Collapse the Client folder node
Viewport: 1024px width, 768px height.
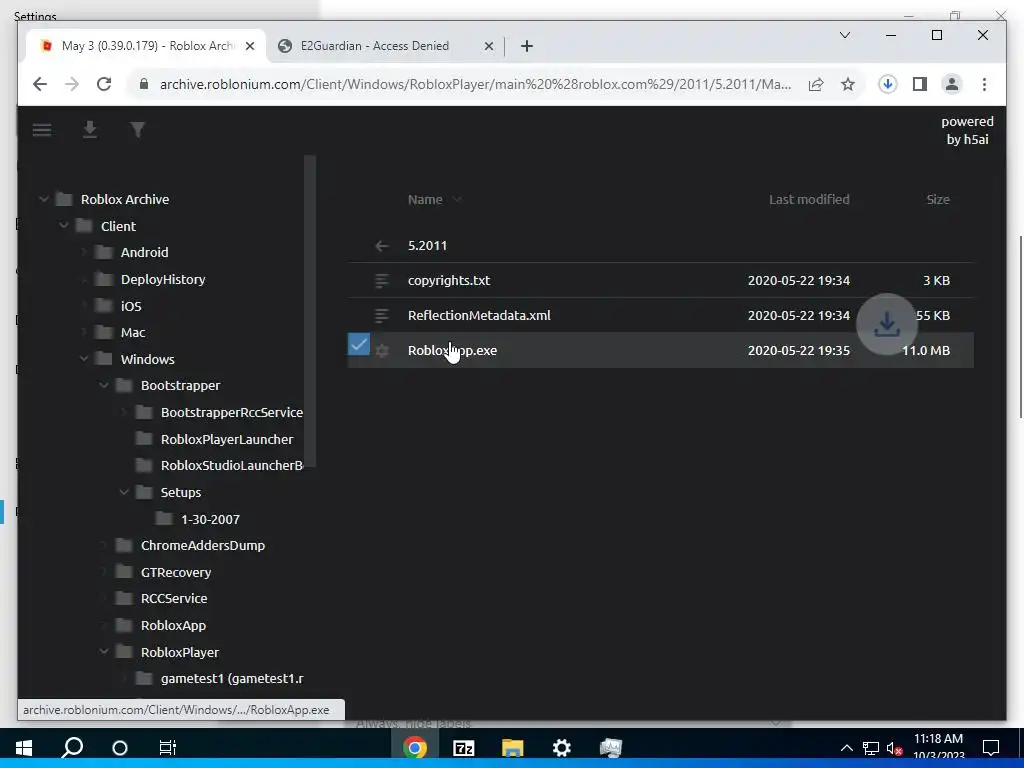[x=63, y=226]
